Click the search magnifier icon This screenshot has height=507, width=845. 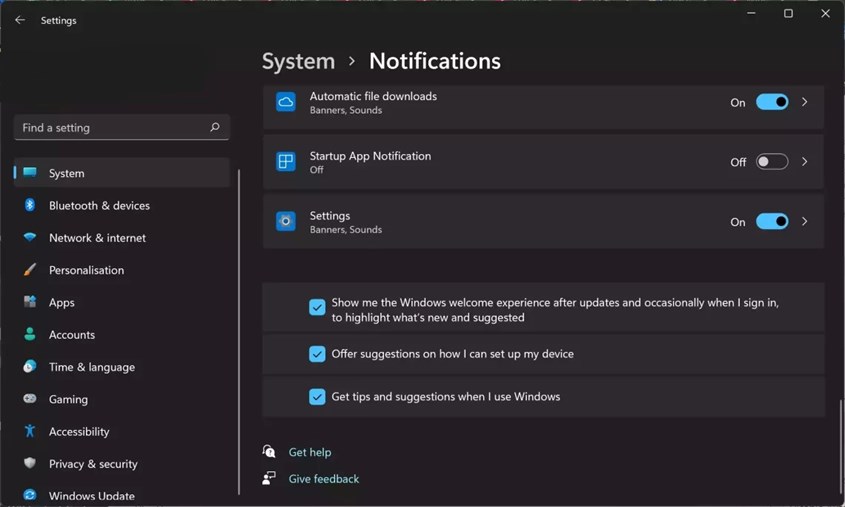click(214, 127)
